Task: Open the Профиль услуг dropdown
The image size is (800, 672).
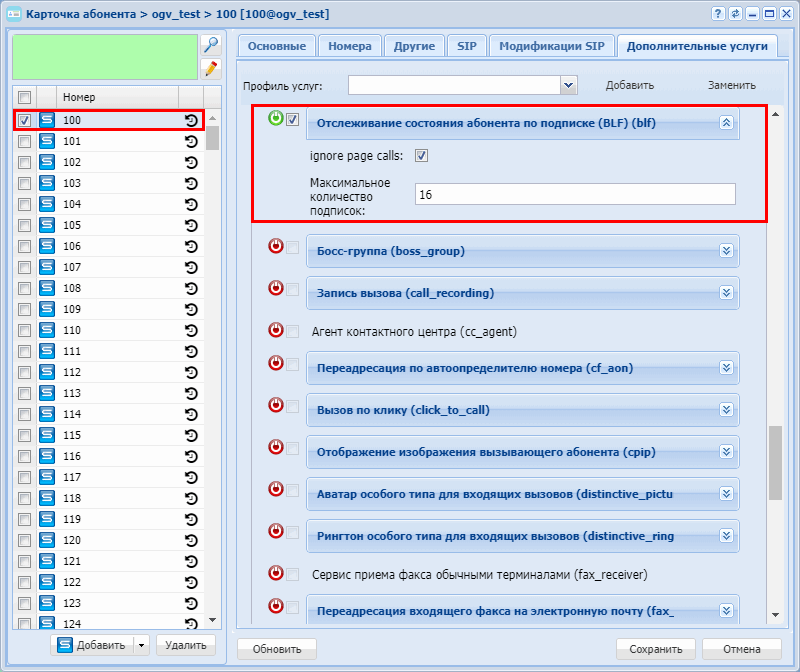Action: tap(569, 85)
